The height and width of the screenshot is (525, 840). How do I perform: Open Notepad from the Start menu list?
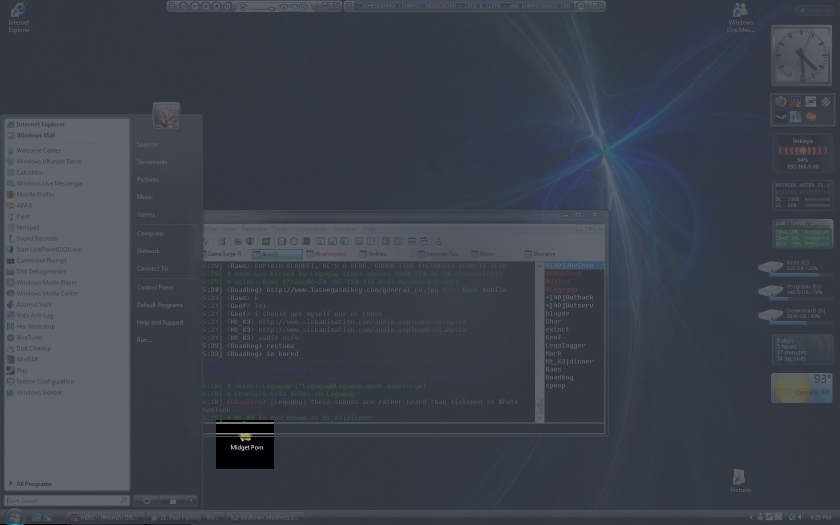click(x=28, y=227)
